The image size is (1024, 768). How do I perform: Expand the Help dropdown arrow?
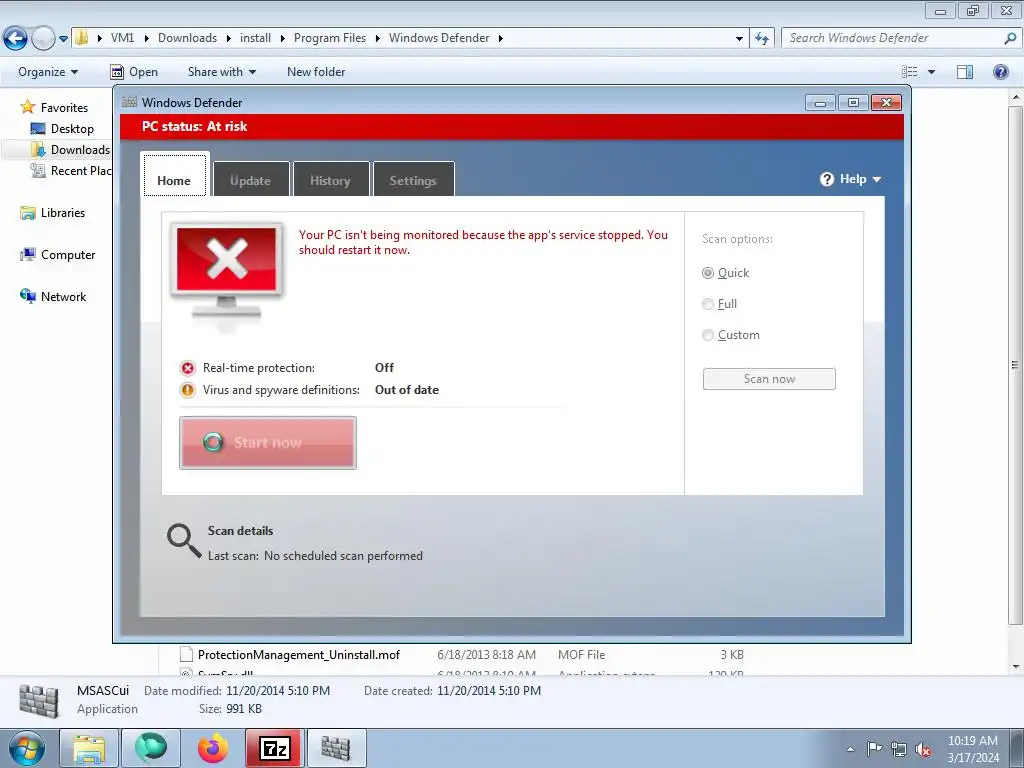876,180
